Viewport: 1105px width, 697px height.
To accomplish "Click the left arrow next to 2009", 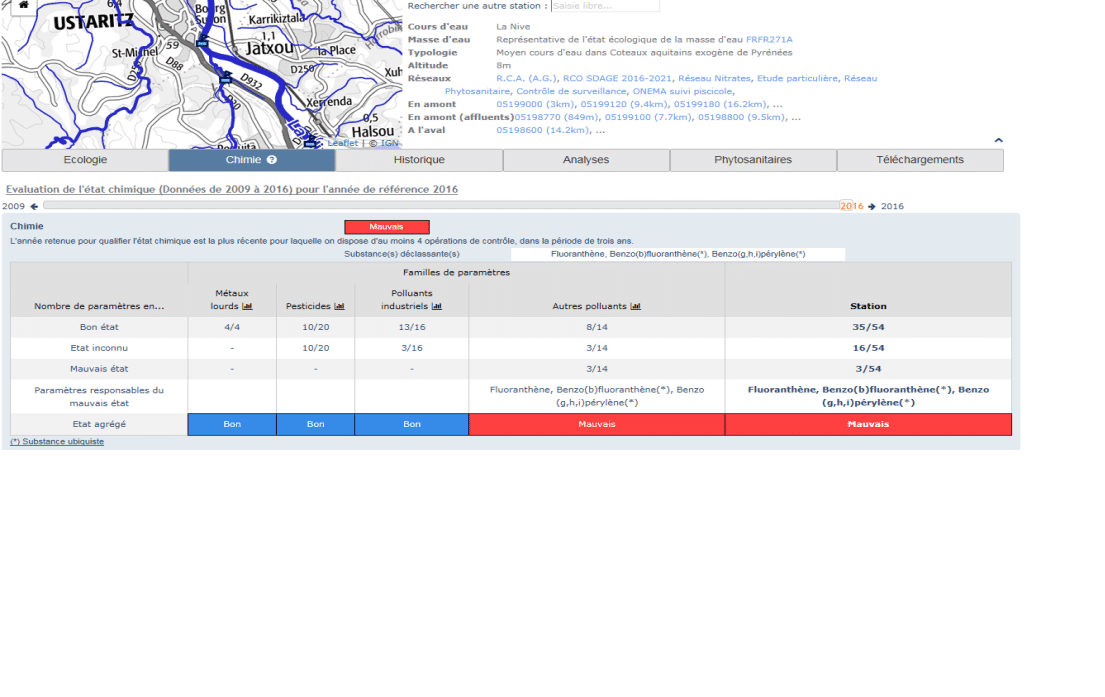I will [x=34, y=207].
